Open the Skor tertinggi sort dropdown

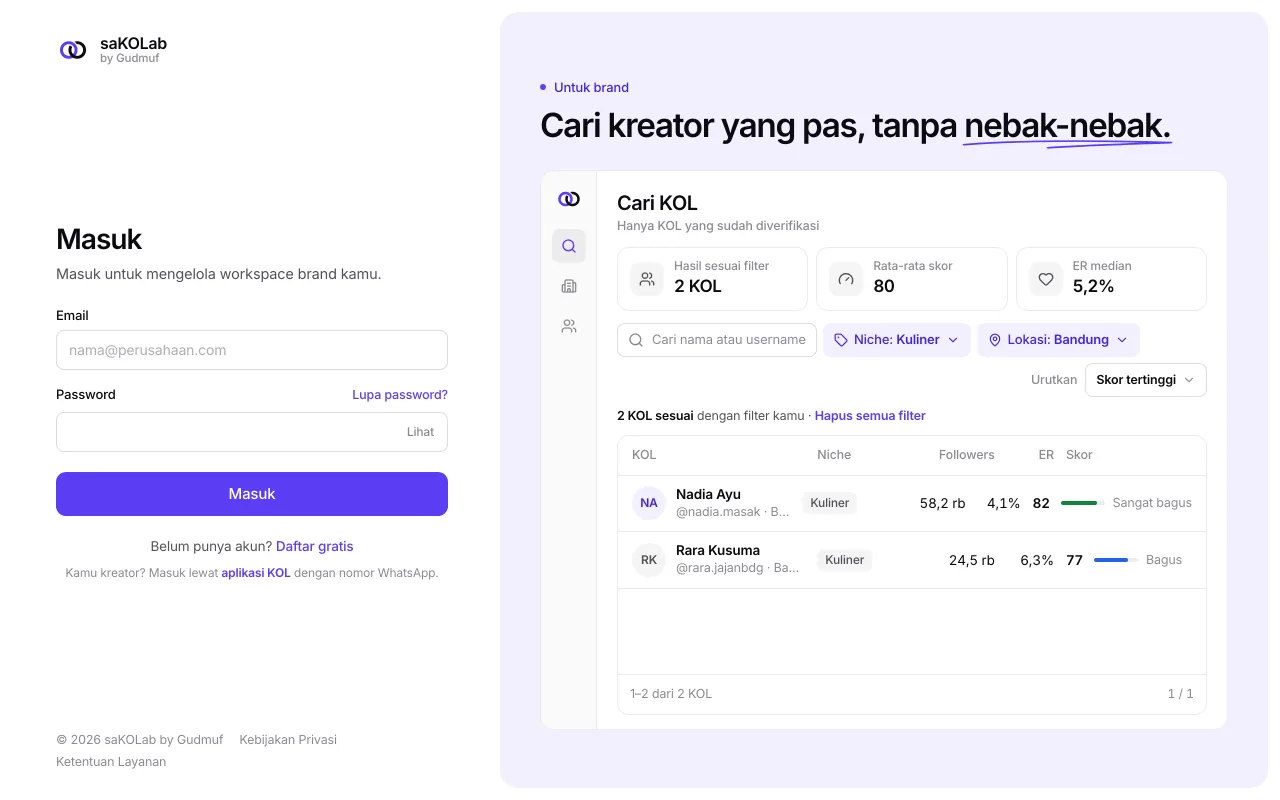[x=1146, y=380]
